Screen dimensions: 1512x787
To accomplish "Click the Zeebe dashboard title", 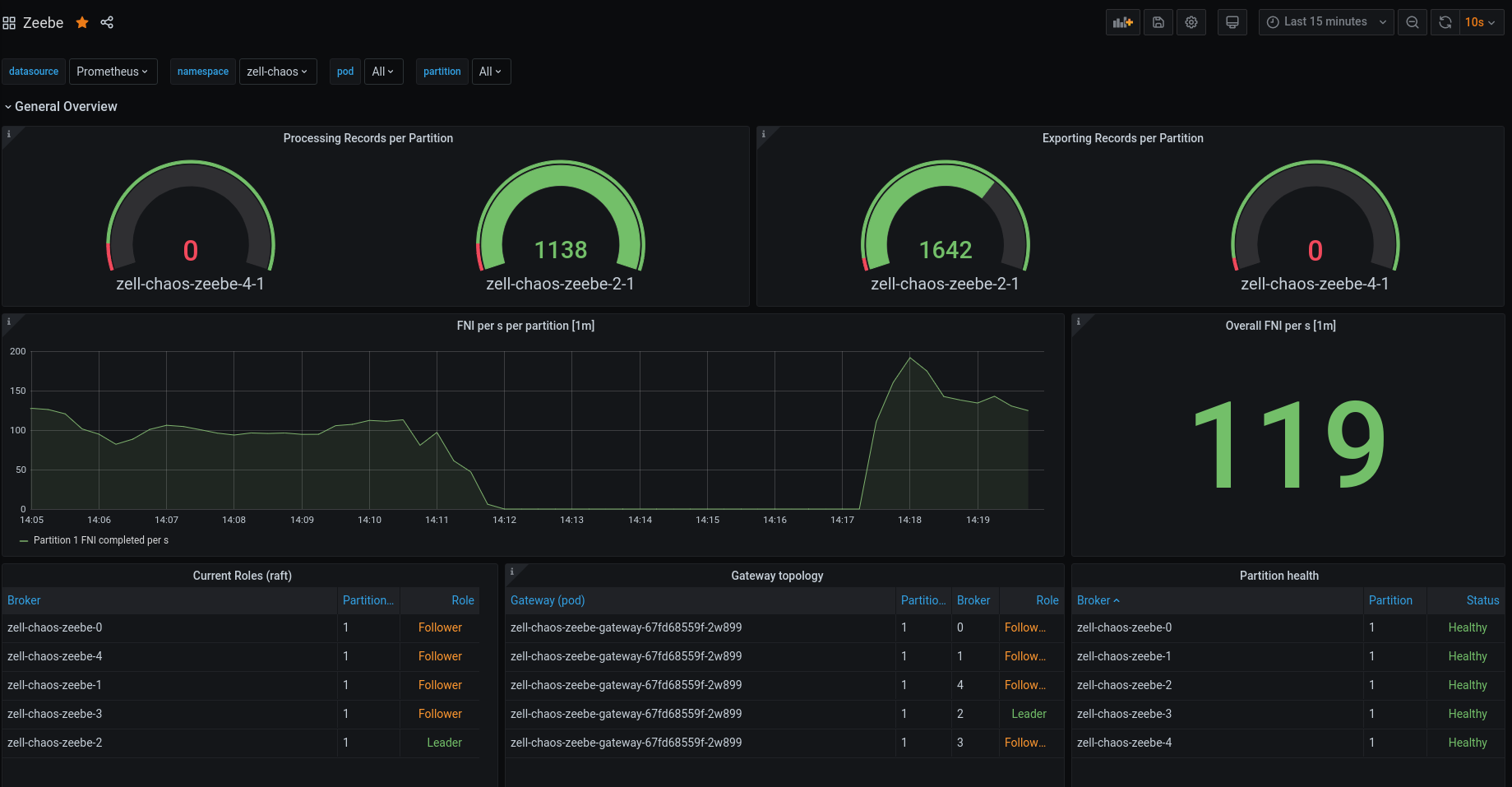I will coord(44,23).
